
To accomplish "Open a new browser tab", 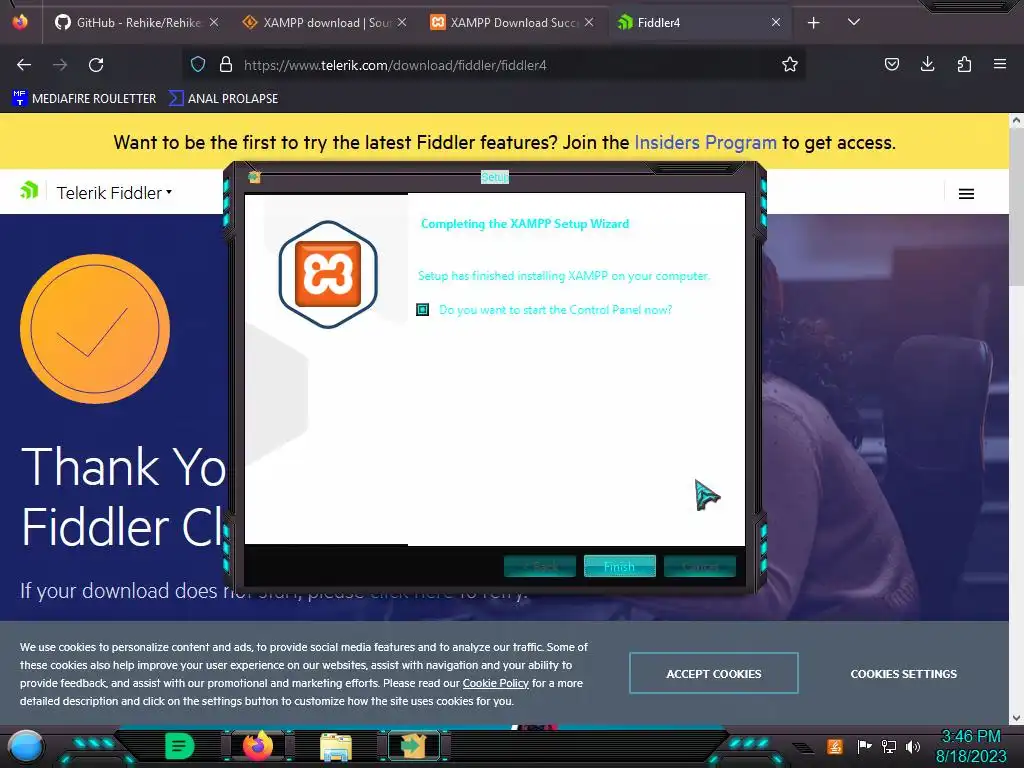I will pos(814,23).
